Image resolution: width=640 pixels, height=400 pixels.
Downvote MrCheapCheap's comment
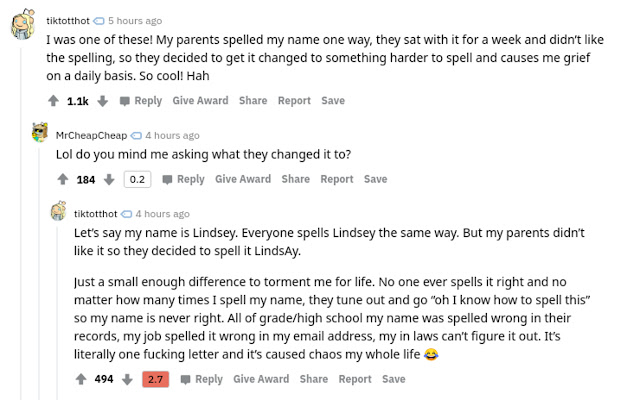pyautogui.click(x=109, y=180)
